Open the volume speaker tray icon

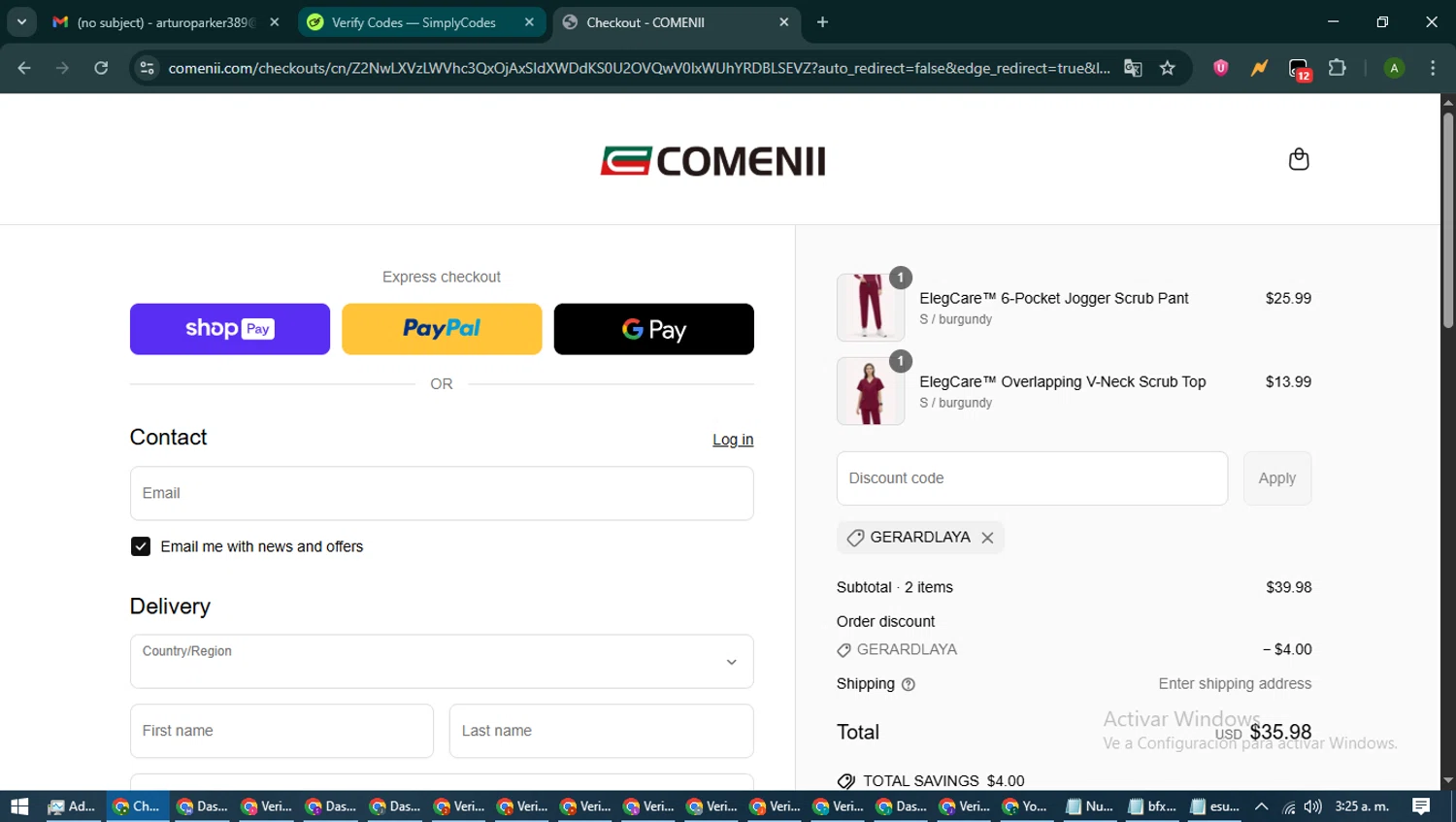click(x=1313, y=806)
